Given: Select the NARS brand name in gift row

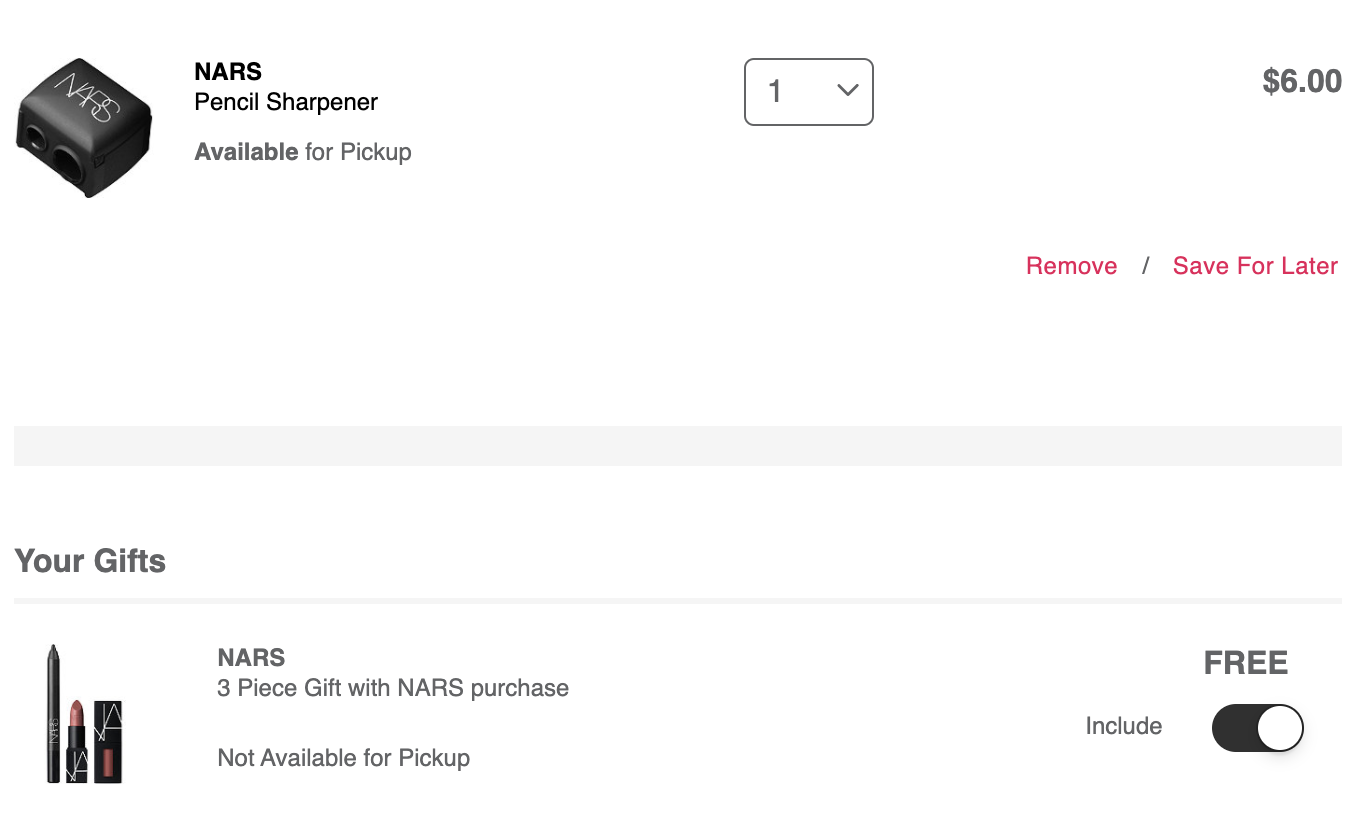Looking at the screenshot, I should click(x=251, y=658).
